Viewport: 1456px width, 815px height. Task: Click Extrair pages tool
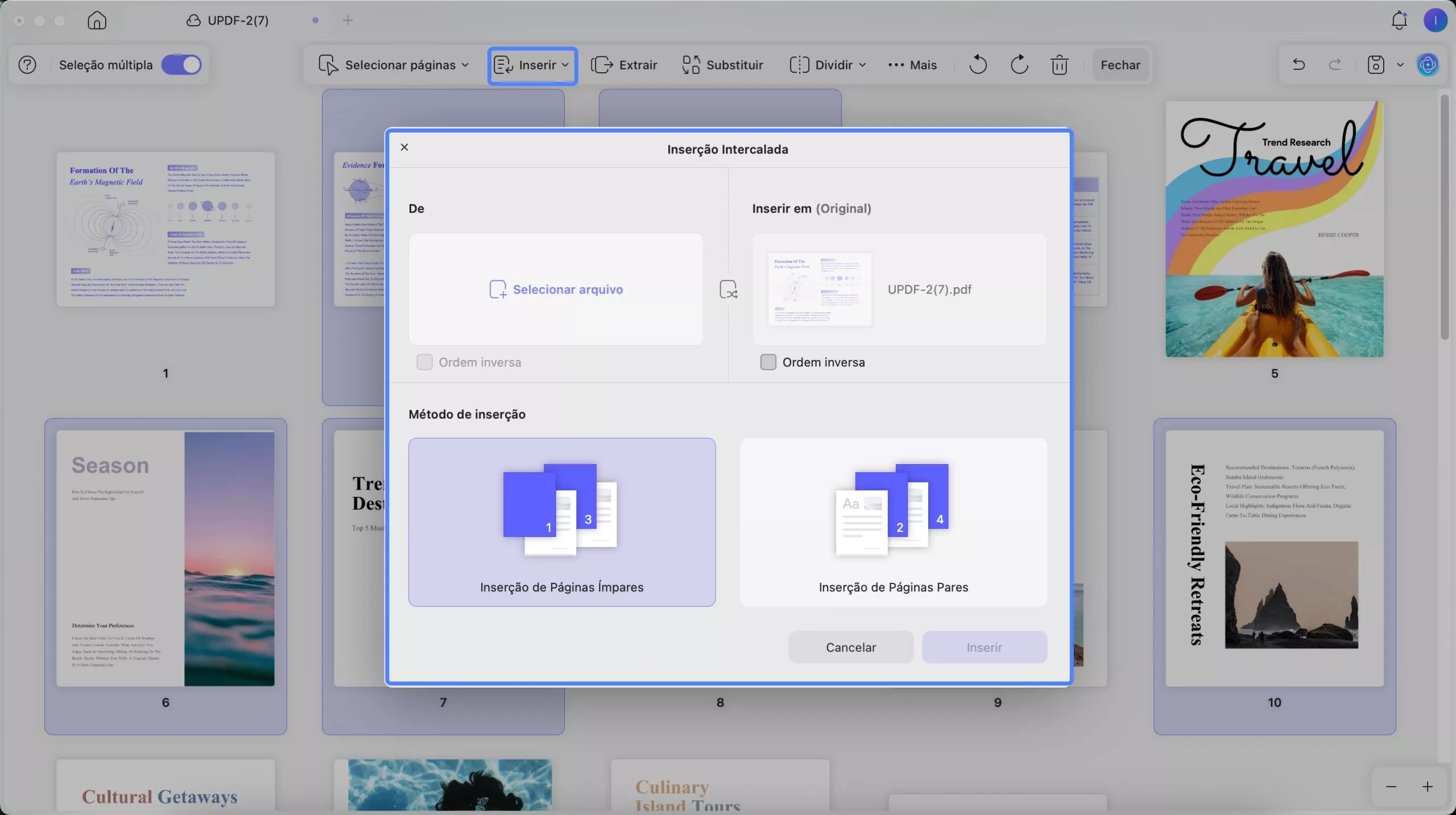click(x=624, y=65)
